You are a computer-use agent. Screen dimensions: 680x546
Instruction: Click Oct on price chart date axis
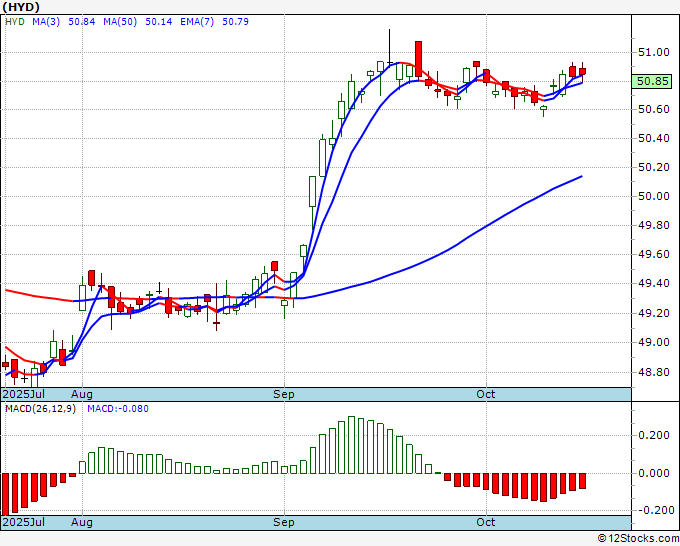tap(485, 394)
